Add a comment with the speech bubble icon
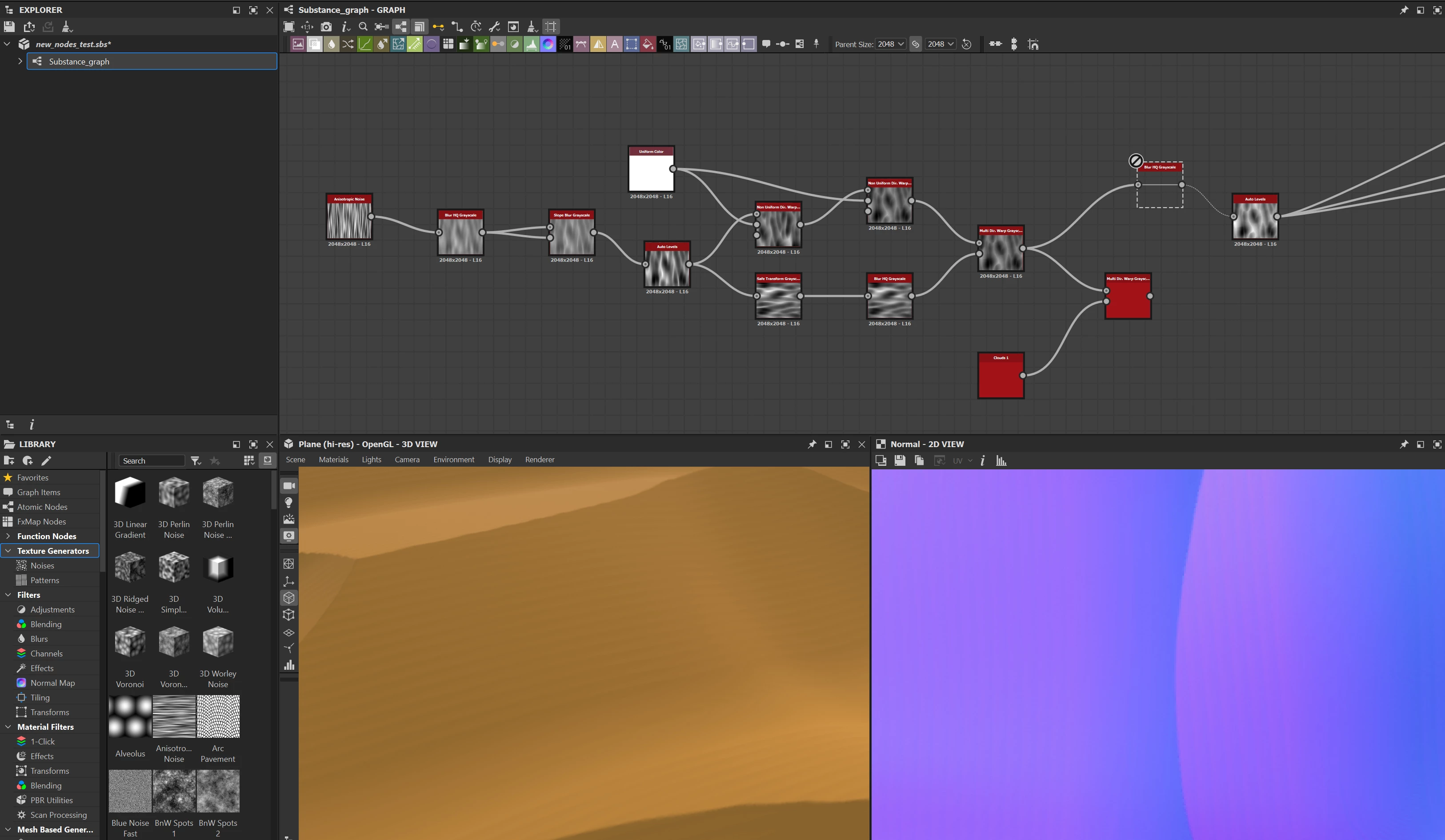This screenshot has height=840, width=1445. [766, 44]
